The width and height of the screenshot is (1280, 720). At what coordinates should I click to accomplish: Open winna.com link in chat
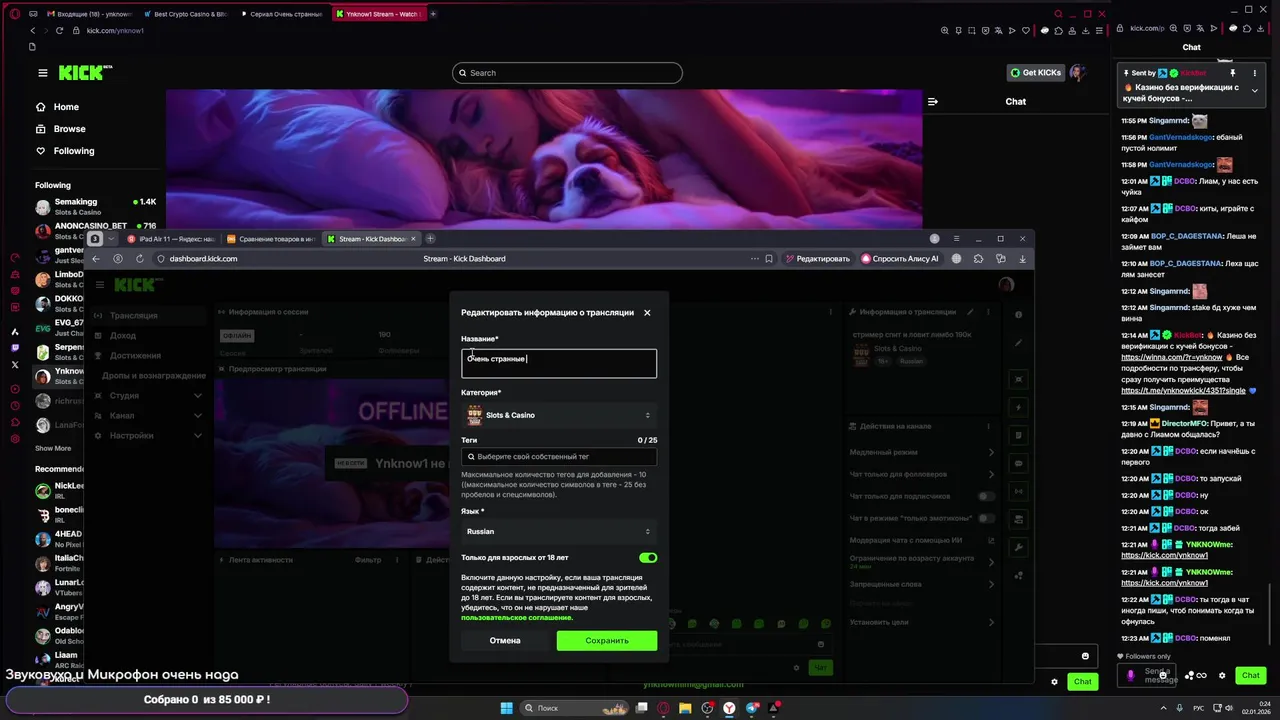click(x=1172, y=357)
